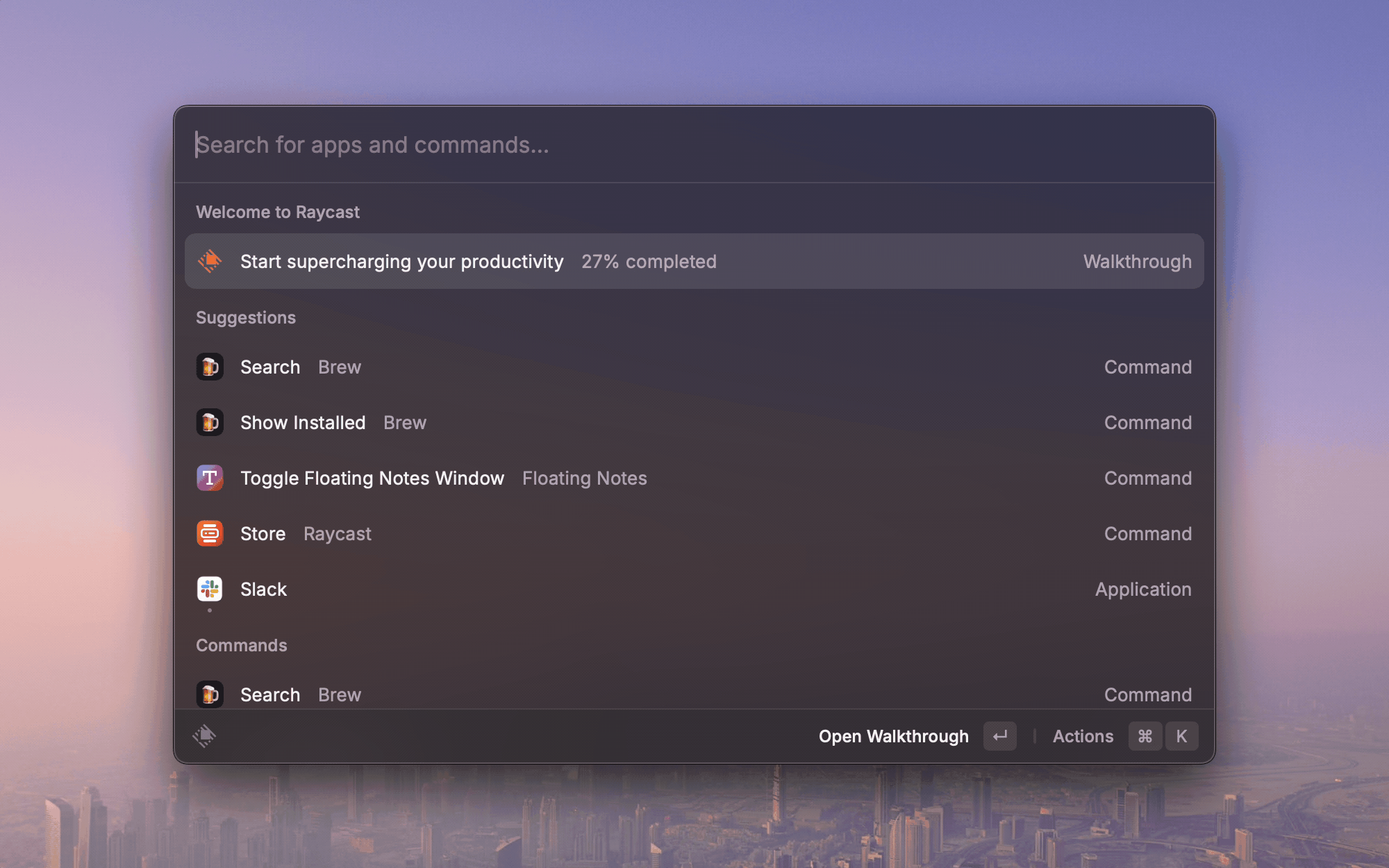Click the 27% completed label
The height and width of the screenshot is (868, 1389).
pyautogui.click(x=649, y=261)
